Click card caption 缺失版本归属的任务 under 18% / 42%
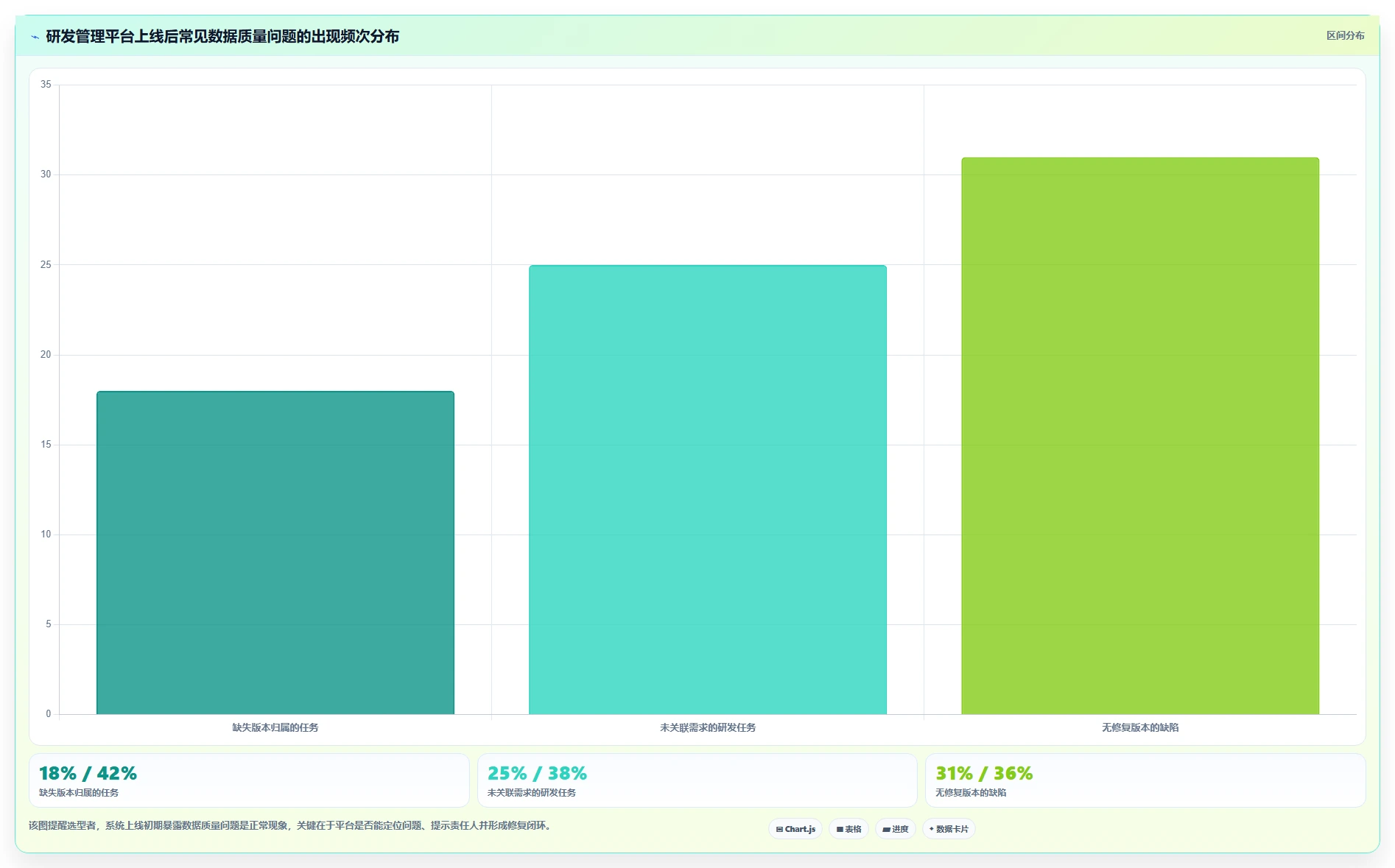 click(79, 793)
